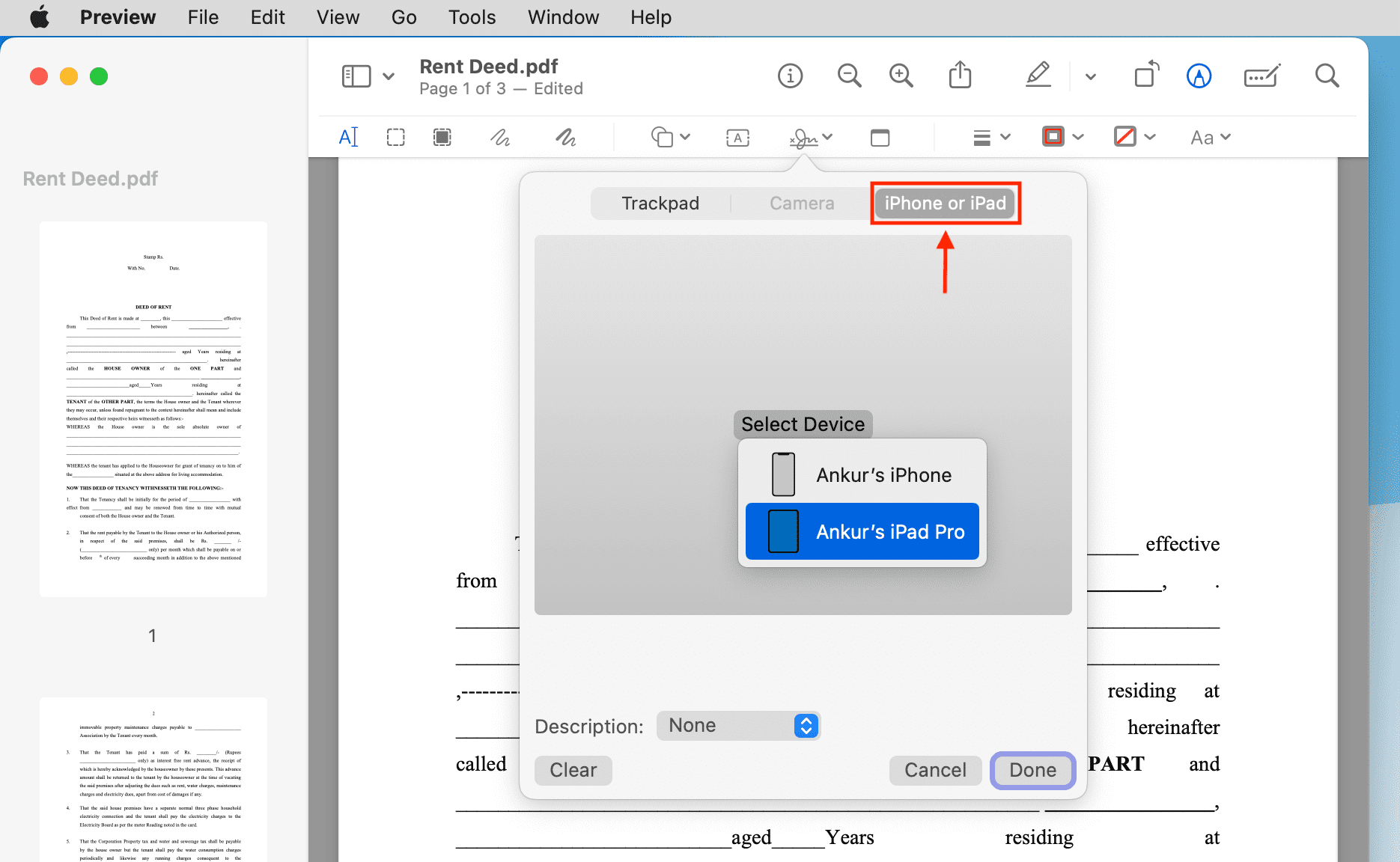The width and height of the screenshot is (1400, 862).
Task: Open the Window menu
Action: tap(563, 17)
